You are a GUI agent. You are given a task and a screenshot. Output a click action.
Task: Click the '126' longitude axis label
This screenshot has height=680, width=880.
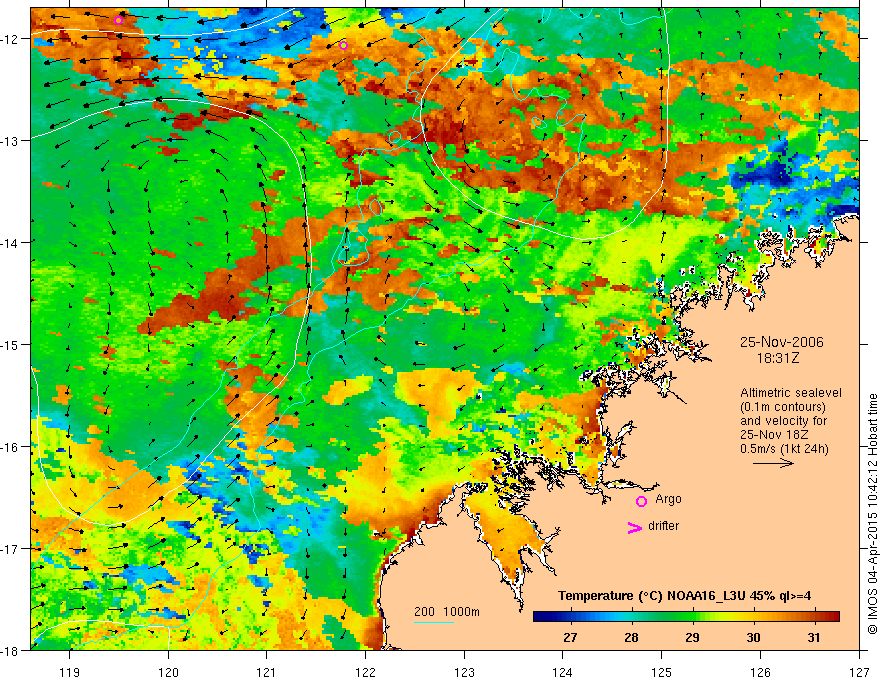pyautogui.click(x=760, y=672)
